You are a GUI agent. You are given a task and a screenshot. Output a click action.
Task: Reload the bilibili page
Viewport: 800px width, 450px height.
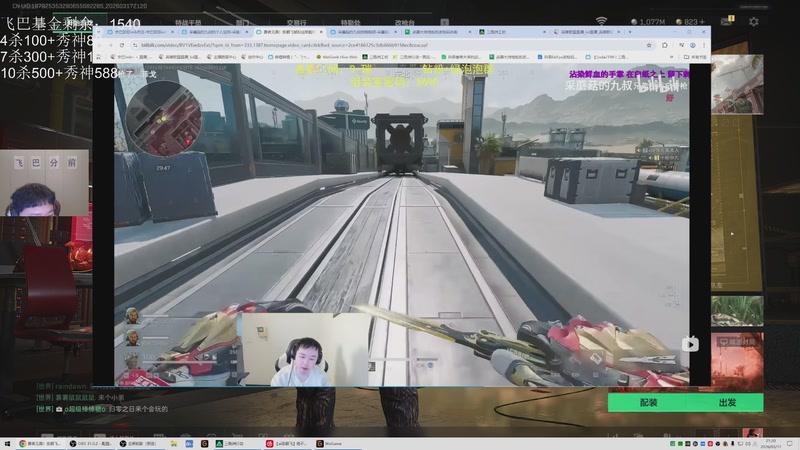click(x=121, y=45)
